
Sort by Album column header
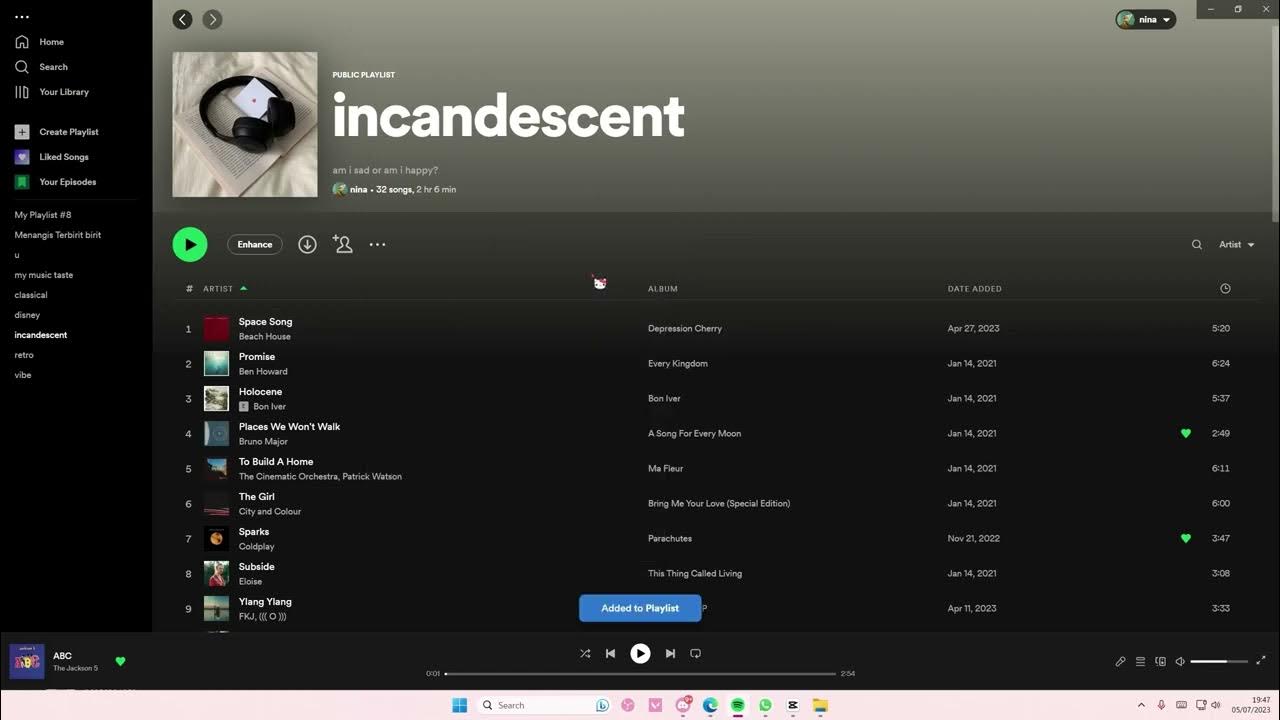tap(663, 288)
